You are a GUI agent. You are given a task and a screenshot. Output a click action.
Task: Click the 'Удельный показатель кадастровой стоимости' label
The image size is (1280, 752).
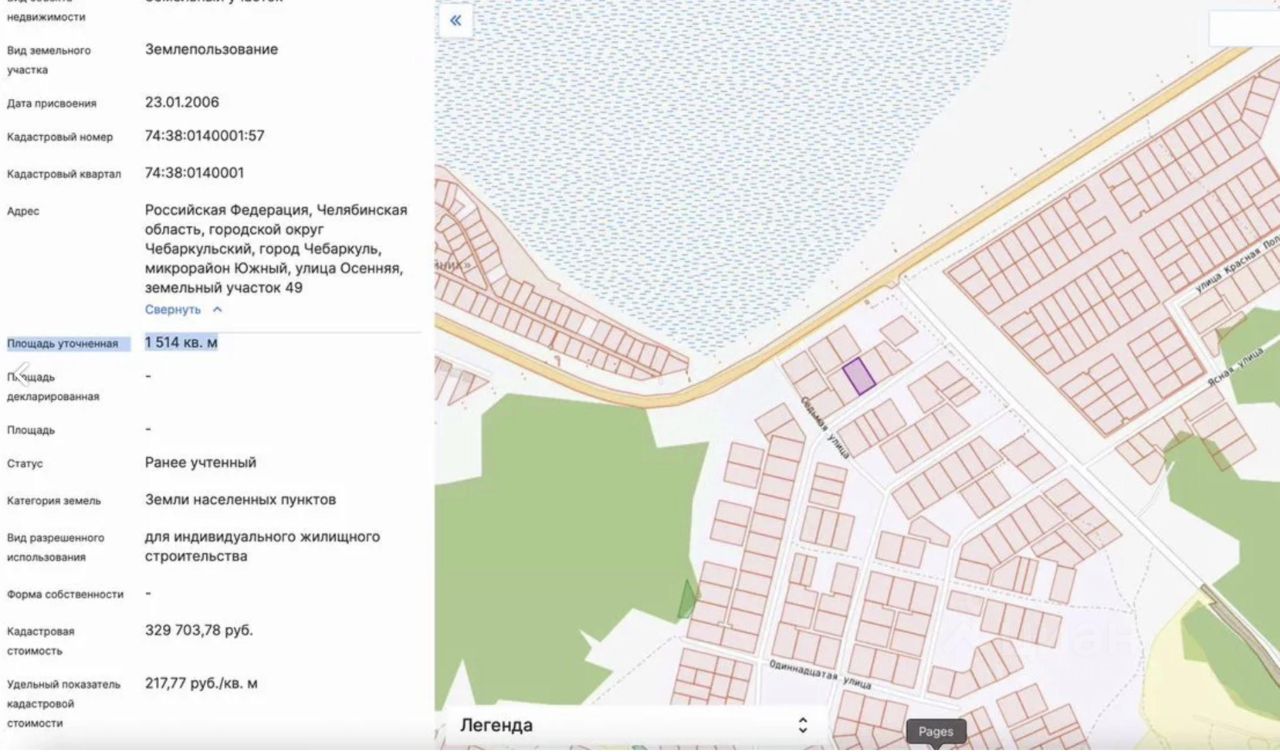pyautogui.click(x=64, y=704)
